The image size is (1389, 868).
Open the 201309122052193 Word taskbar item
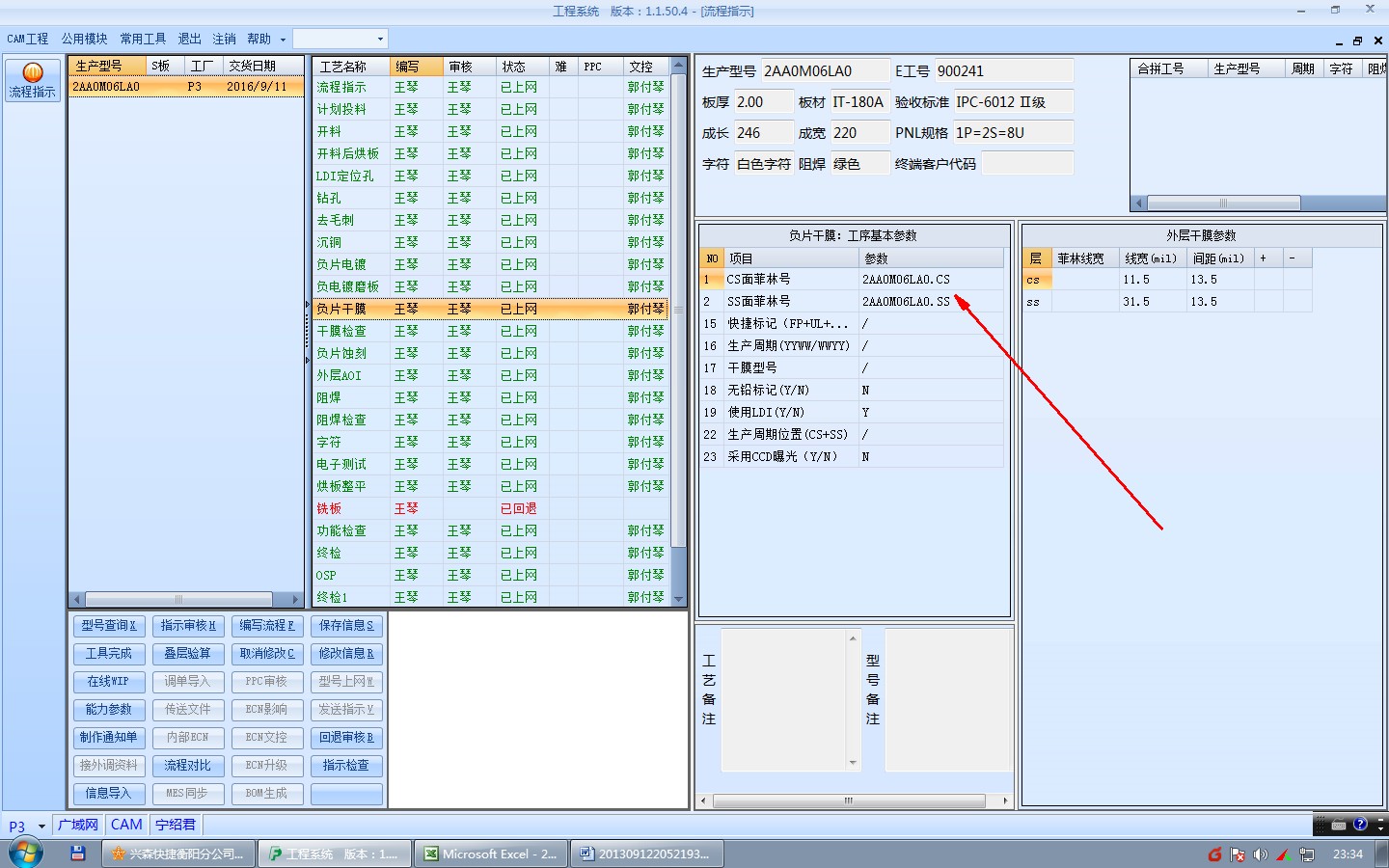coord(645,854)
